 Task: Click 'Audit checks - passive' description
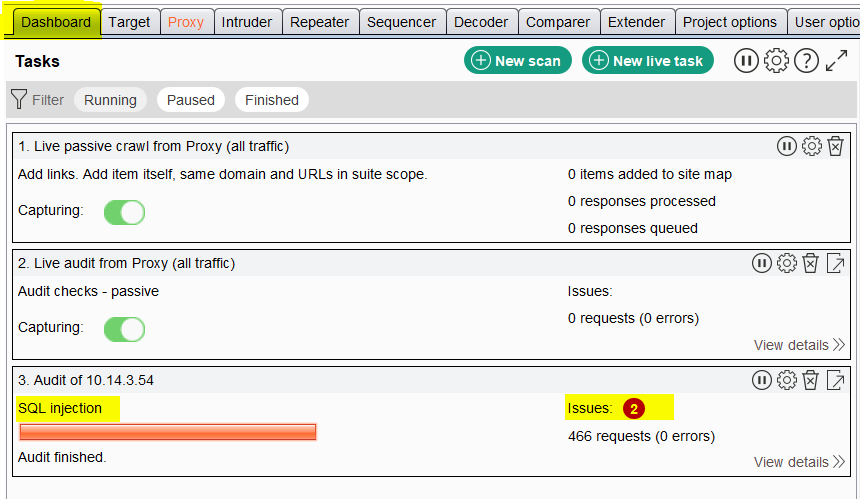point(88,291)
